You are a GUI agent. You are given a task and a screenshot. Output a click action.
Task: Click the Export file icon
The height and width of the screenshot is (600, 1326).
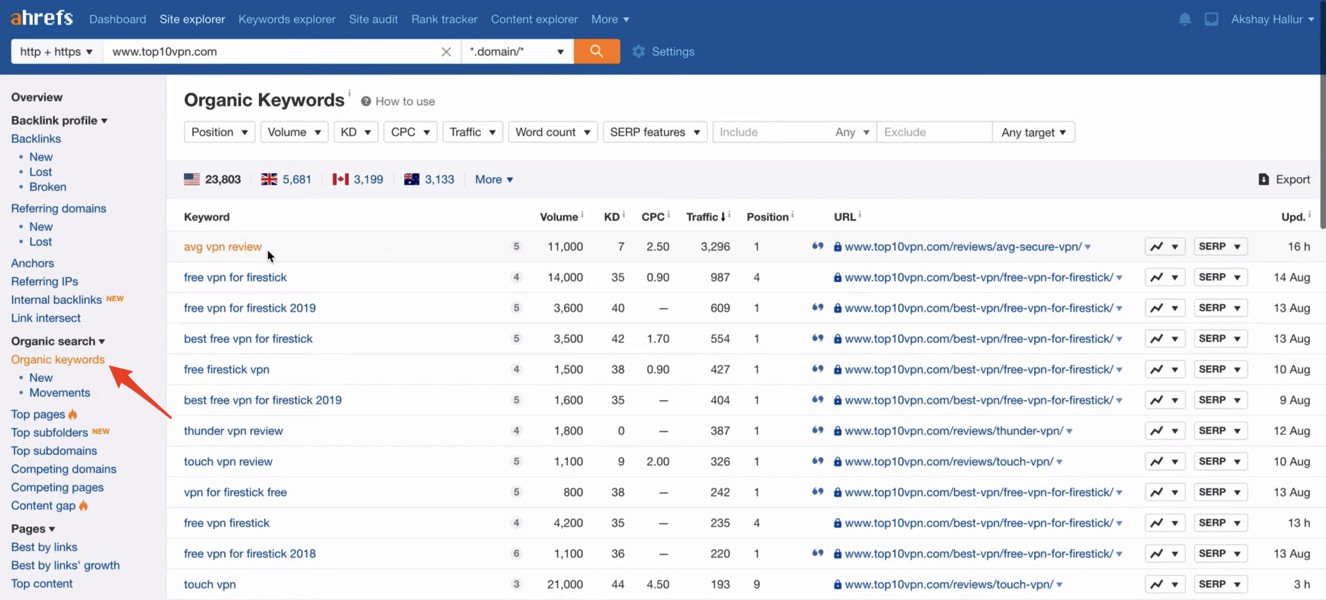pyautogui.click(x=1264, y=179)
